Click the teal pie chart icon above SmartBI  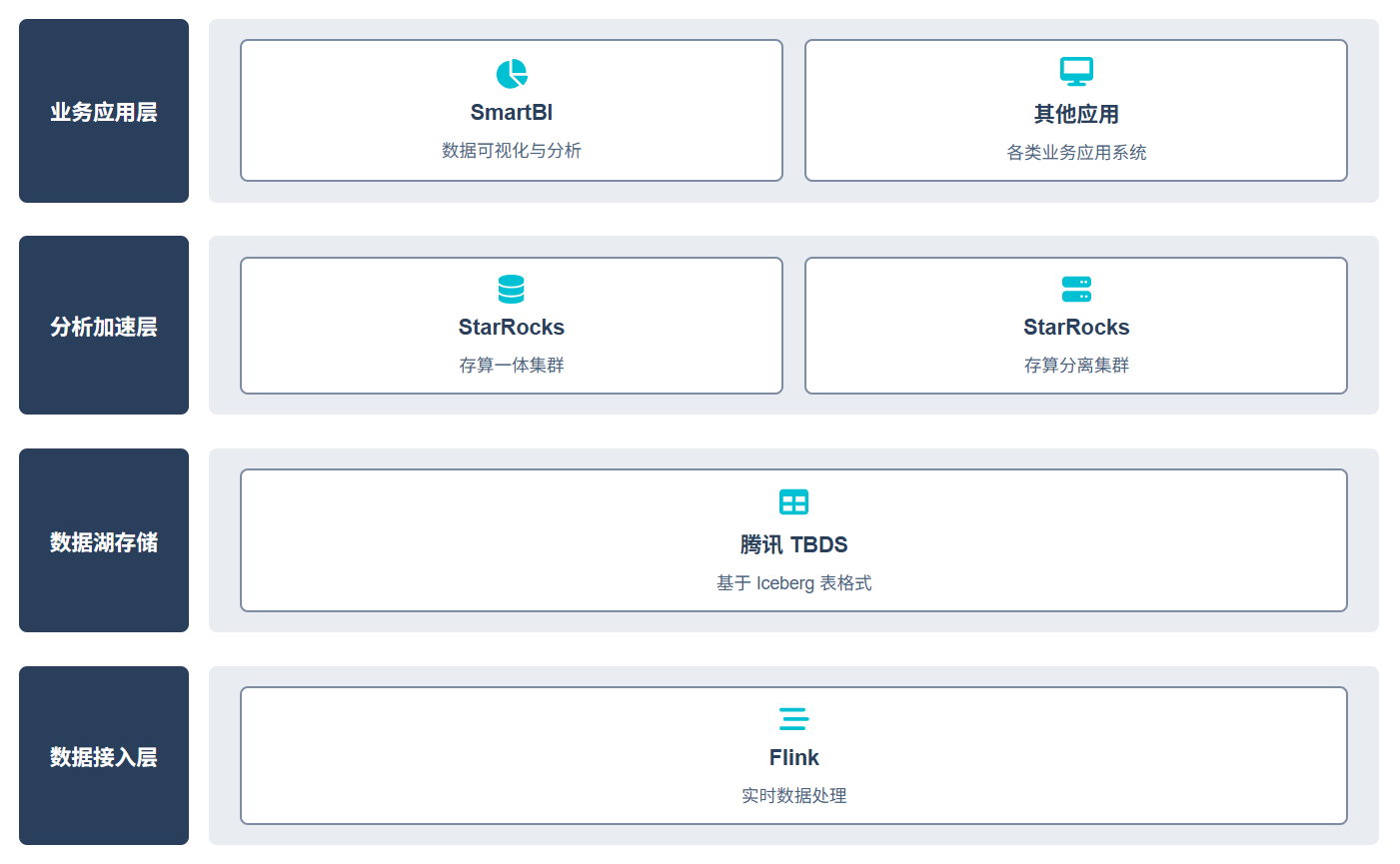click(511, 72)
